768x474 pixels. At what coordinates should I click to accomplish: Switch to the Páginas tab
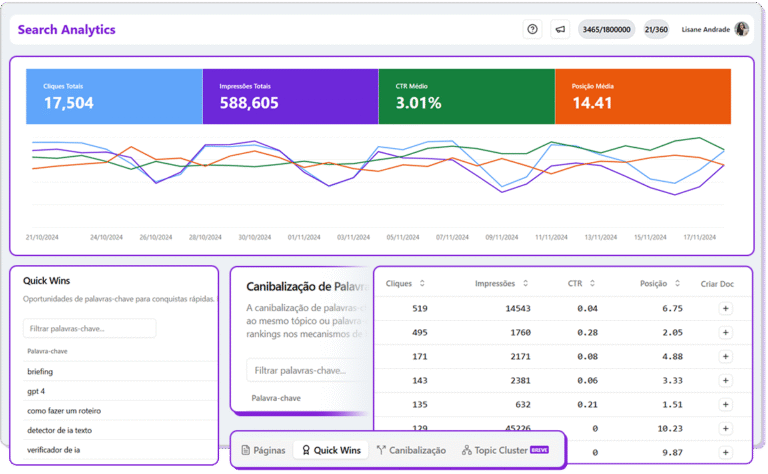(x=264, y=450)
